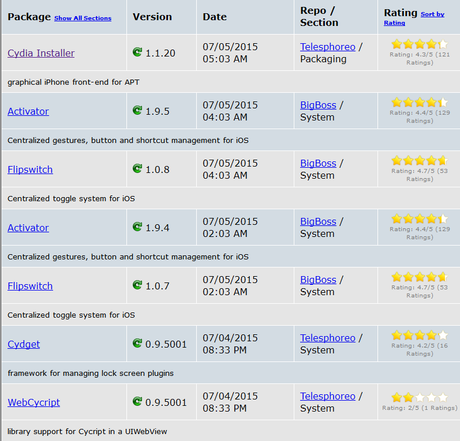Open Telesphoreo repo link in WebCycript row
The height and width of the screenshot is (441, 460).
point(328,396)
